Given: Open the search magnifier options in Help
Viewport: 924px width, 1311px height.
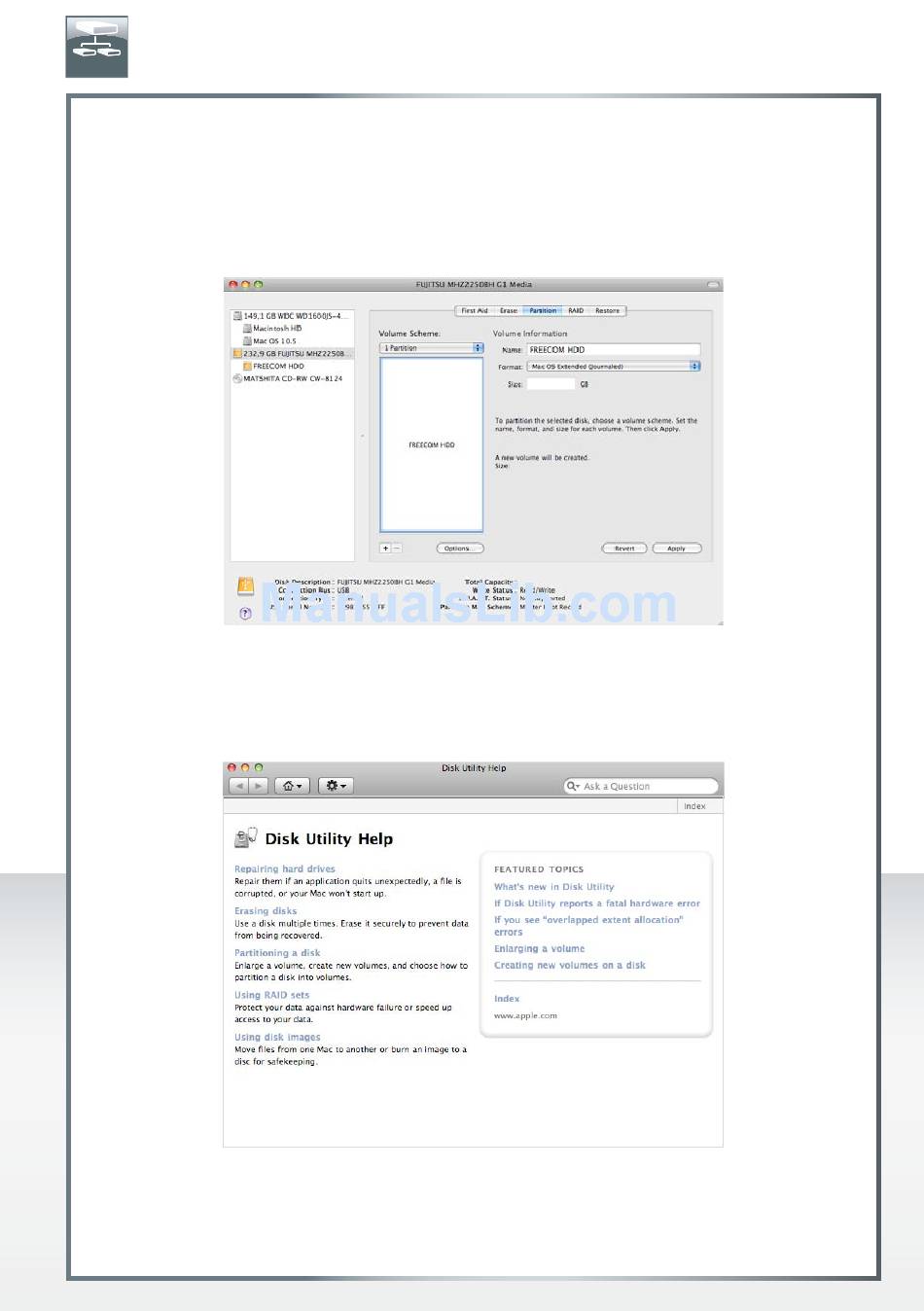Looking at the screenshot, I should coord(574,786).
